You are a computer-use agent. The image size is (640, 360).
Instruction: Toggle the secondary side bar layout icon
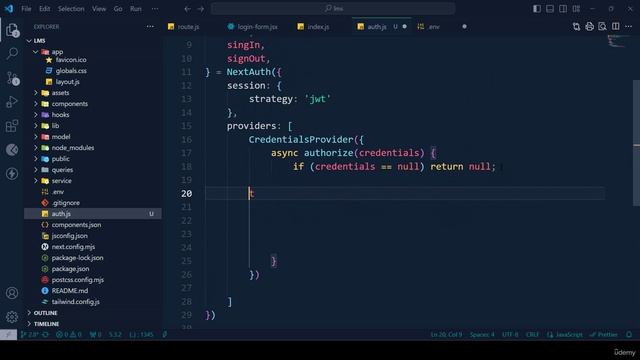pyautogui.click(x=563, y=9)
